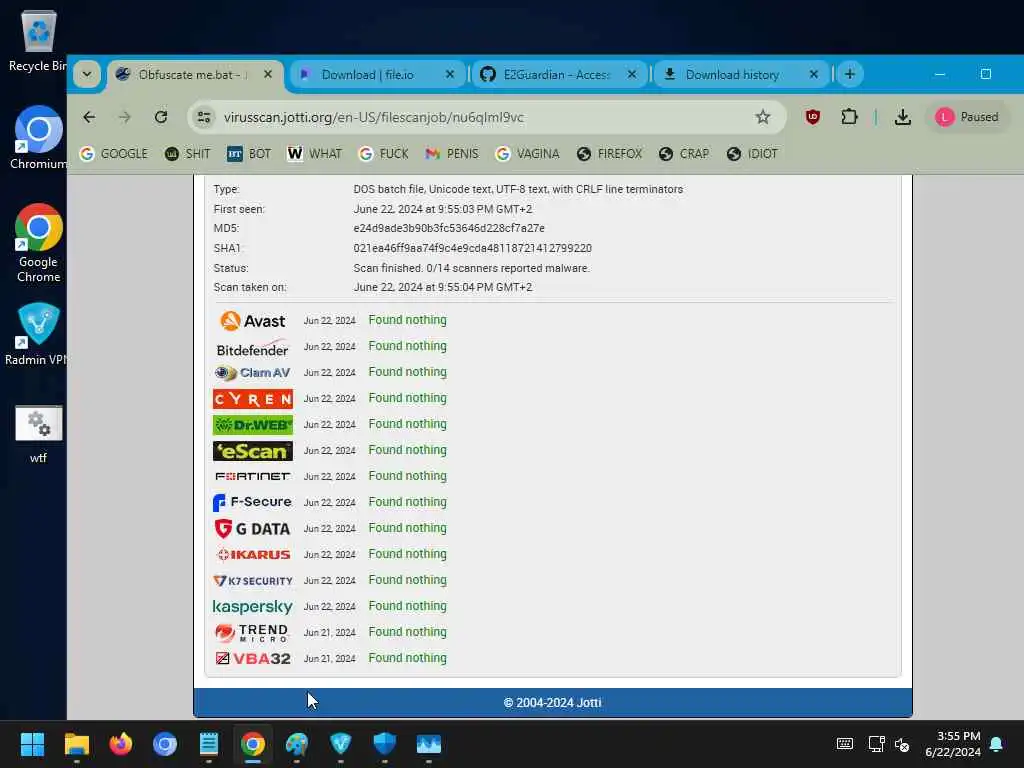Launch Firefox from the taskbar
The image size is (1024, 768).
[x=120, y=744]
